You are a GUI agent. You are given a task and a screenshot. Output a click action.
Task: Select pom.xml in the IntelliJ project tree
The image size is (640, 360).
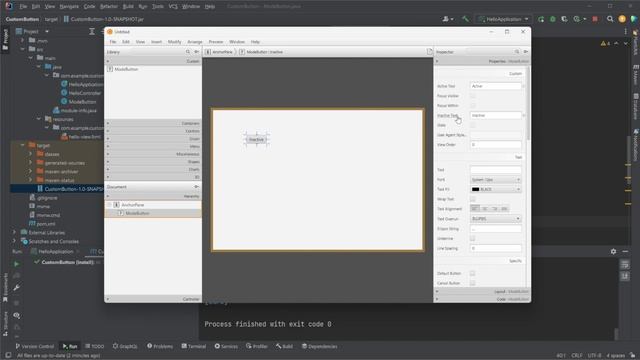tap(46, 224)
